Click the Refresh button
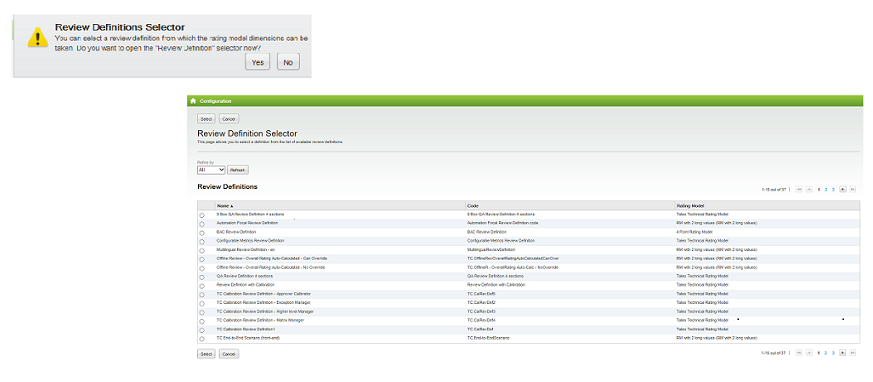The image size is (873, 382). coord(238,170)
